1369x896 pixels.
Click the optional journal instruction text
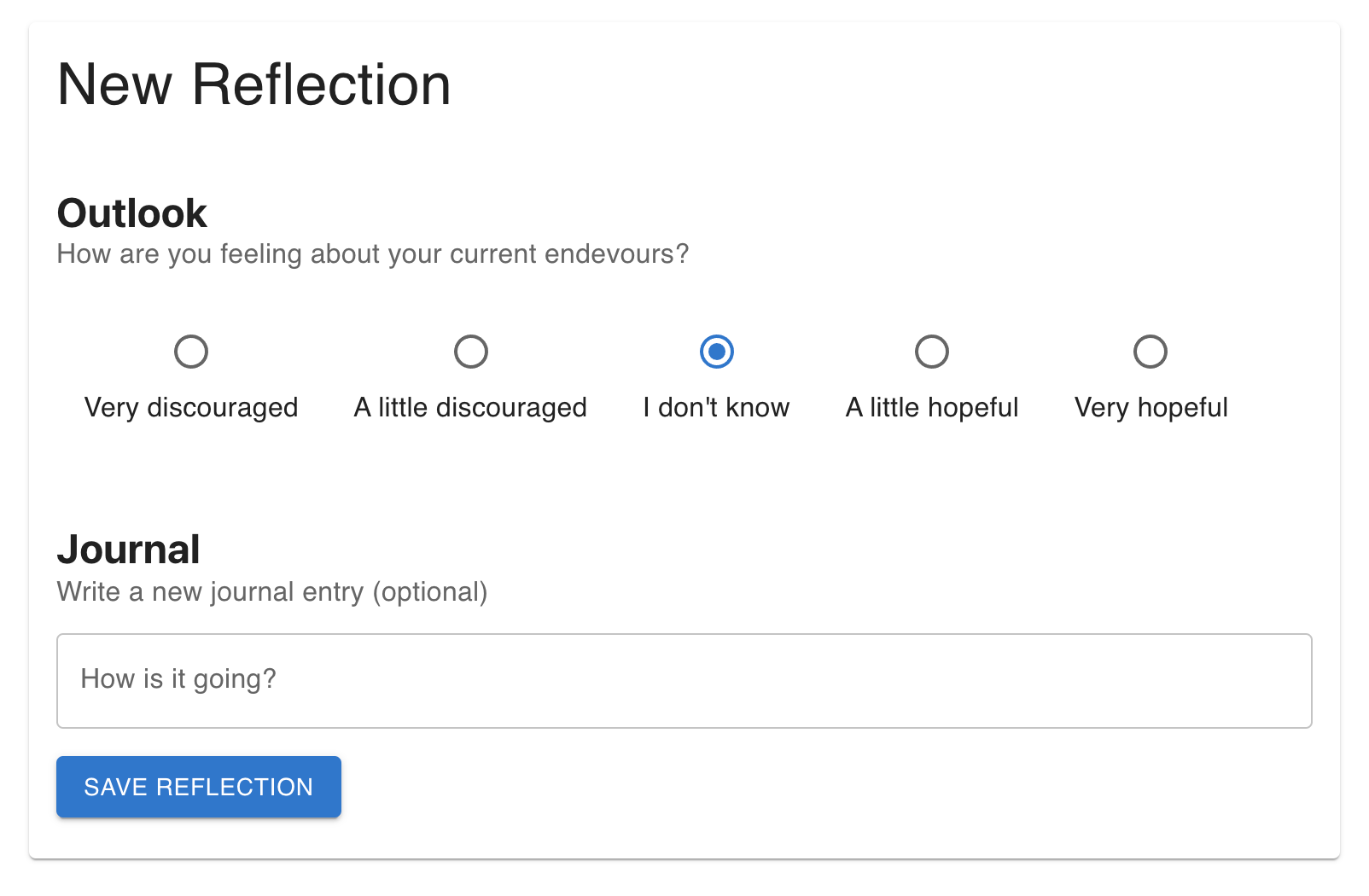pyautogui.click(x=272, y=591)
